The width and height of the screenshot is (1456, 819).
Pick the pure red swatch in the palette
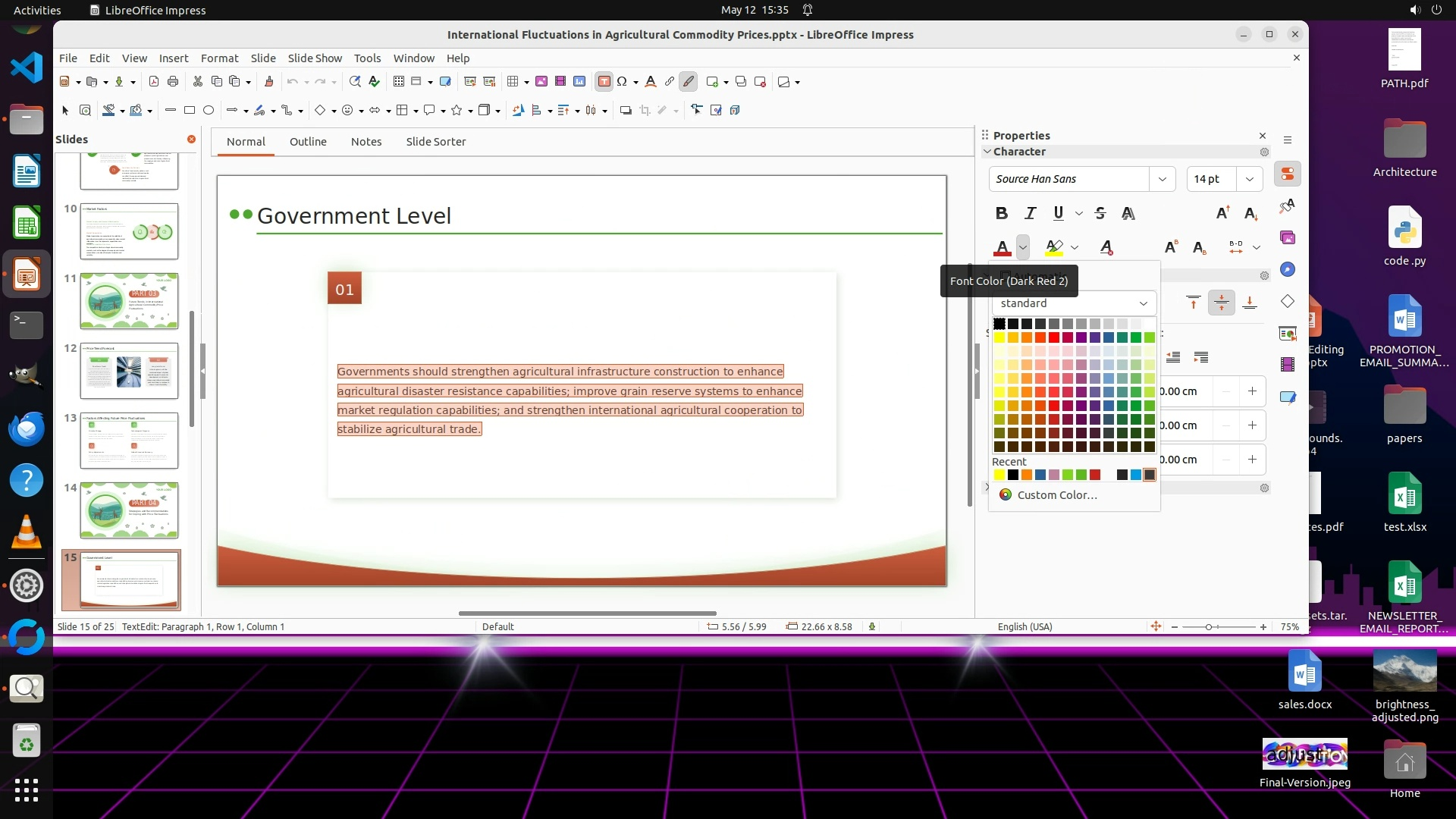point(1054,337)
